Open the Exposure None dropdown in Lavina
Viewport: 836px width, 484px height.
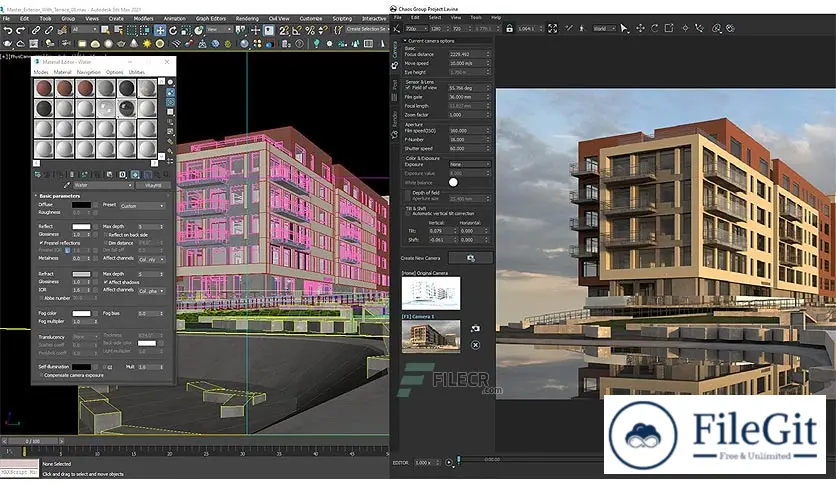click(469, 164)
